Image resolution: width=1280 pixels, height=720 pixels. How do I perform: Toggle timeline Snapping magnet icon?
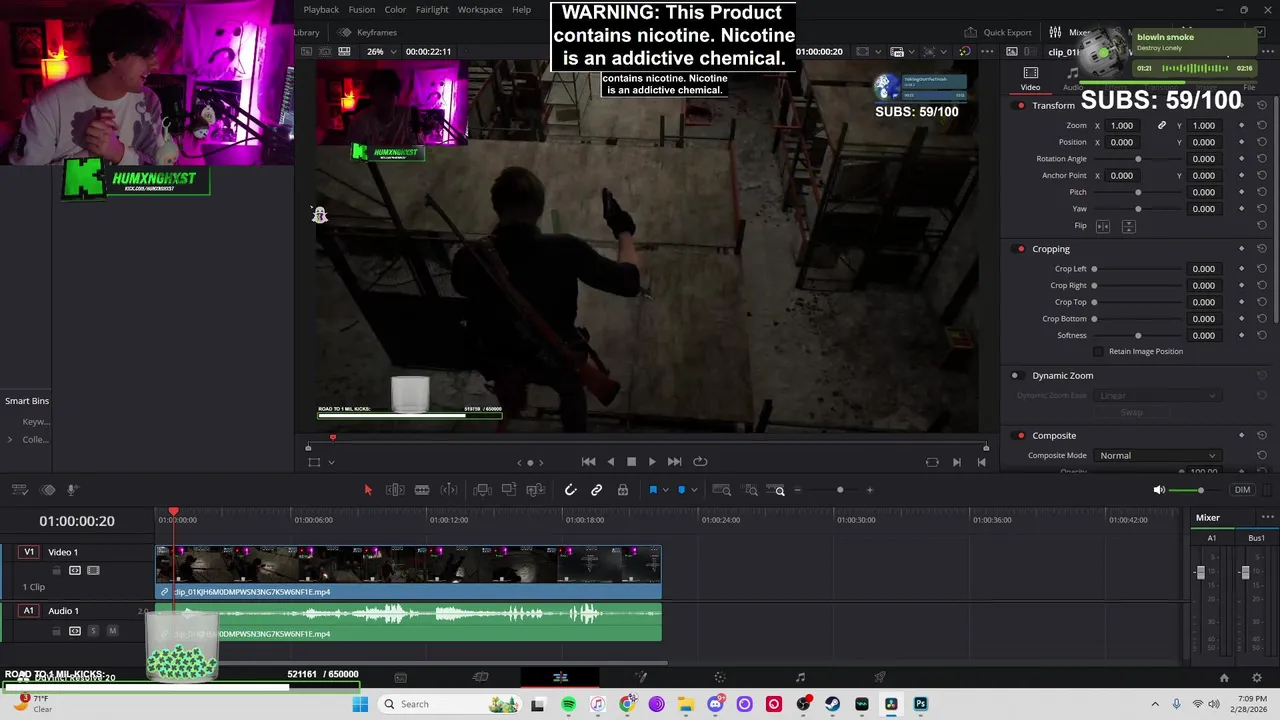click(x=570, y=490)
